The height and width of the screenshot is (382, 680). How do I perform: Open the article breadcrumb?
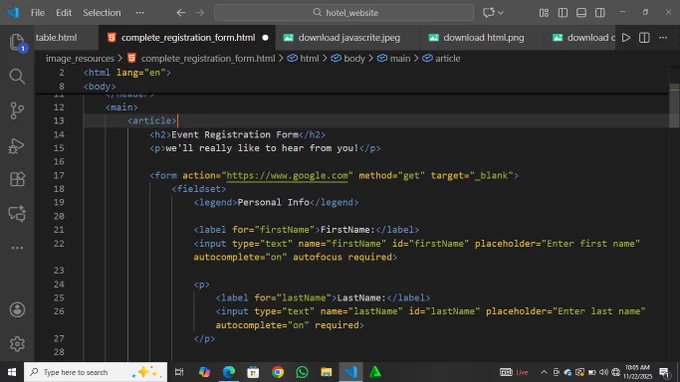tap(448, 59)
